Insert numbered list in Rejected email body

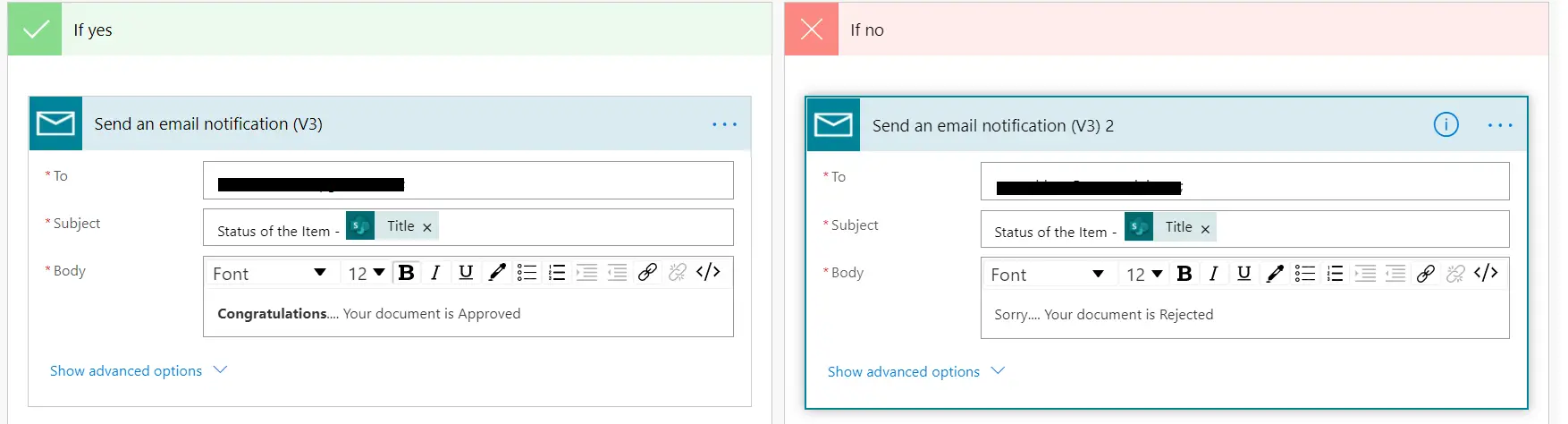(1335, 274)
